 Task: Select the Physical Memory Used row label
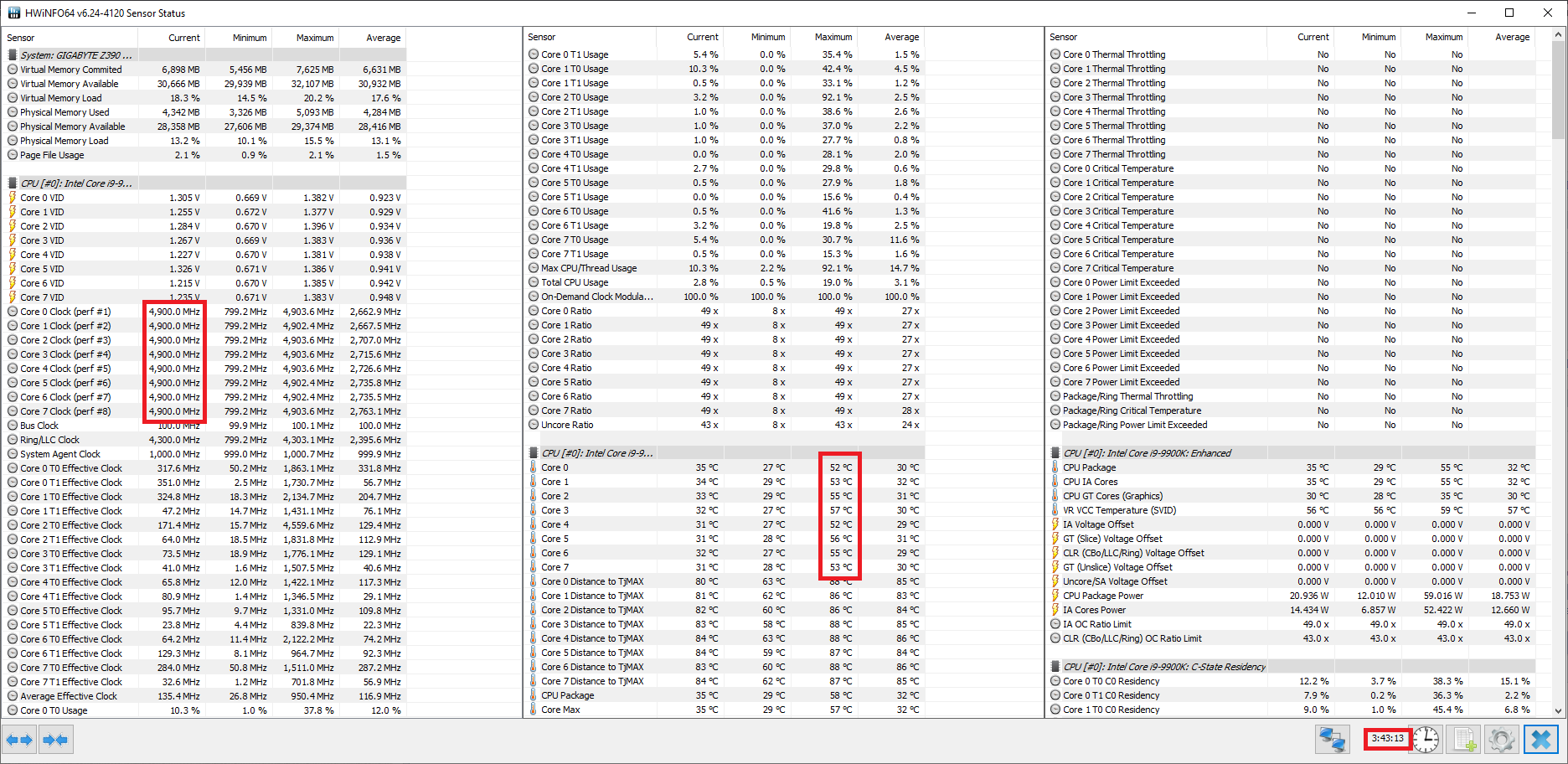64,112
